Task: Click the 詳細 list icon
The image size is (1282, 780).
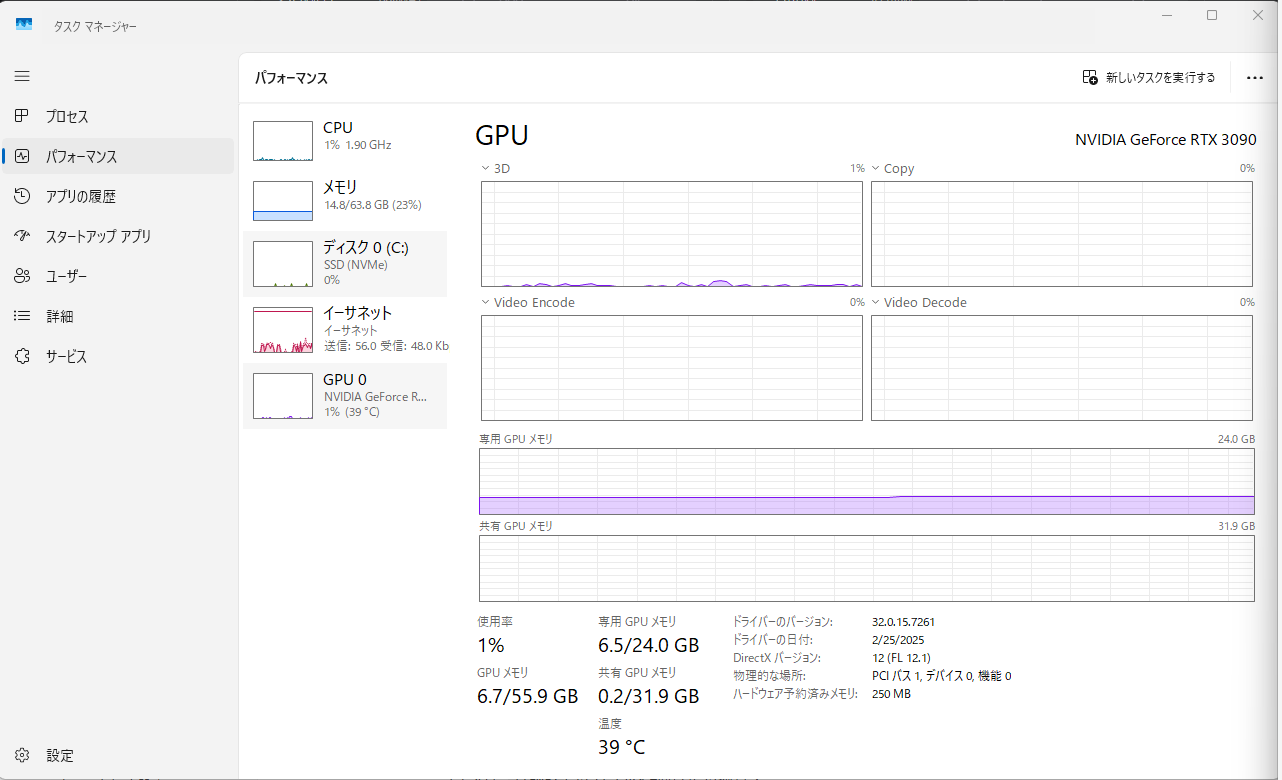Action: click(22, 316)
